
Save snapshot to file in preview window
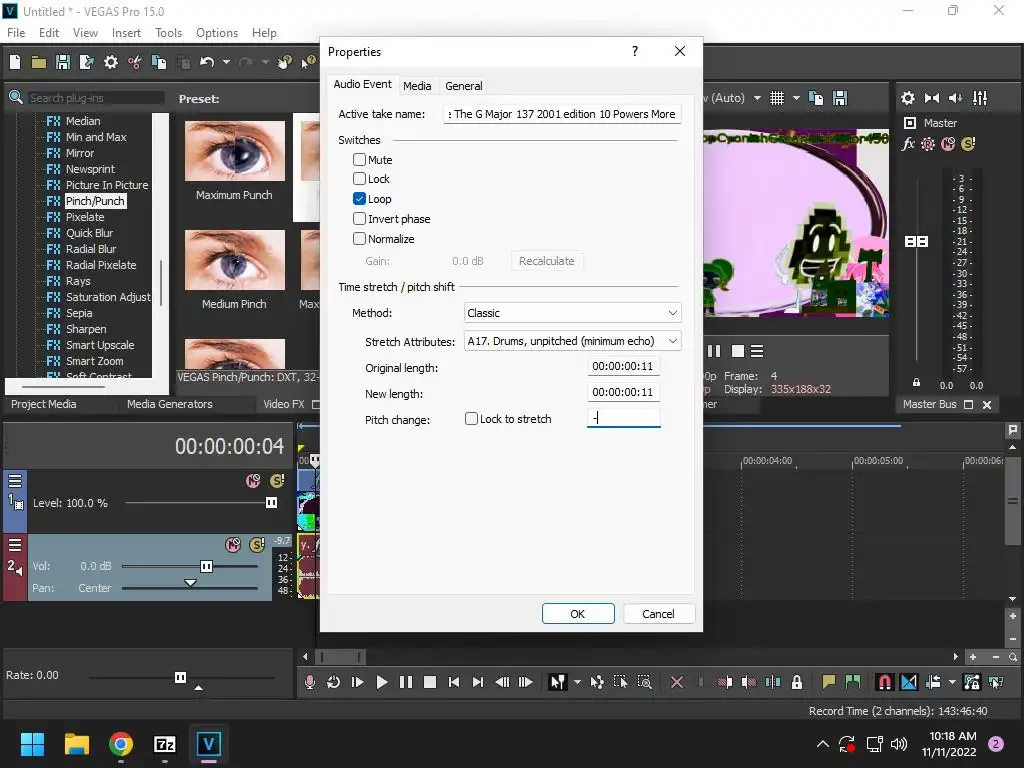(x=840, y=98)
